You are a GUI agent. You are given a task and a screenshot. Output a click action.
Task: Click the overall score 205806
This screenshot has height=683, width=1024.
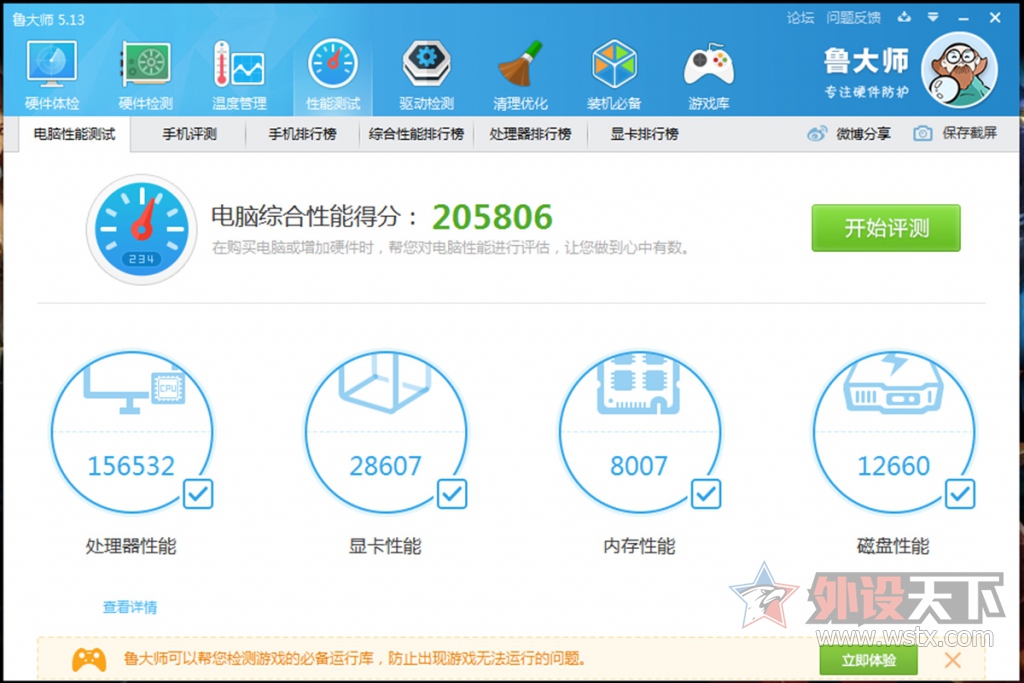click(492, 217)
